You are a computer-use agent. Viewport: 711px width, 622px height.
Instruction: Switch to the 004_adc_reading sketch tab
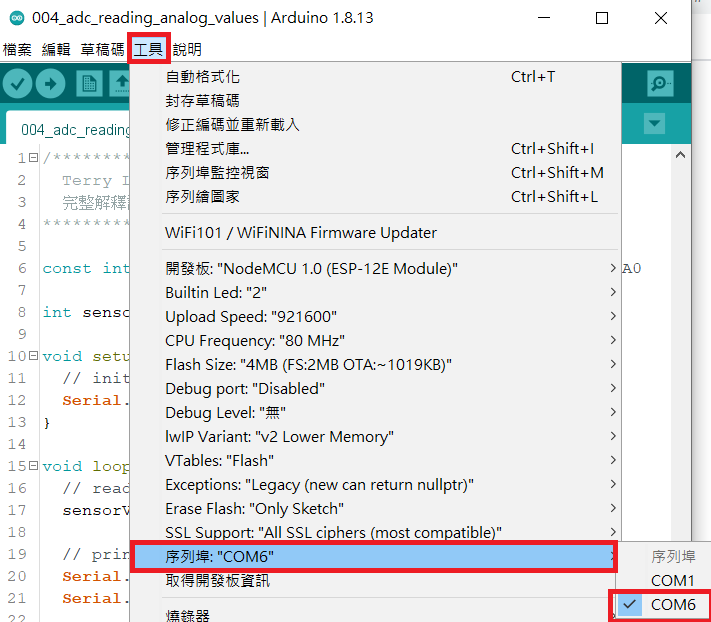coord(75,129)
